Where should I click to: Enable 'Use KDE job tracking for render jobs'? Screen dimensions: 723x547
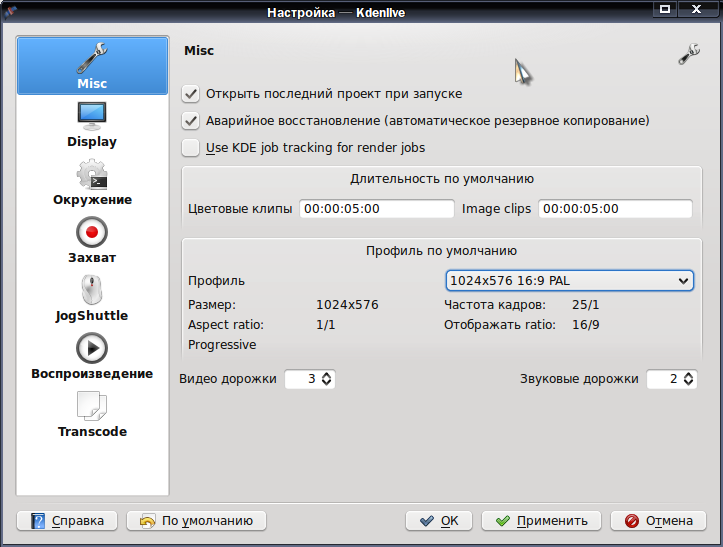pos(190,148)
